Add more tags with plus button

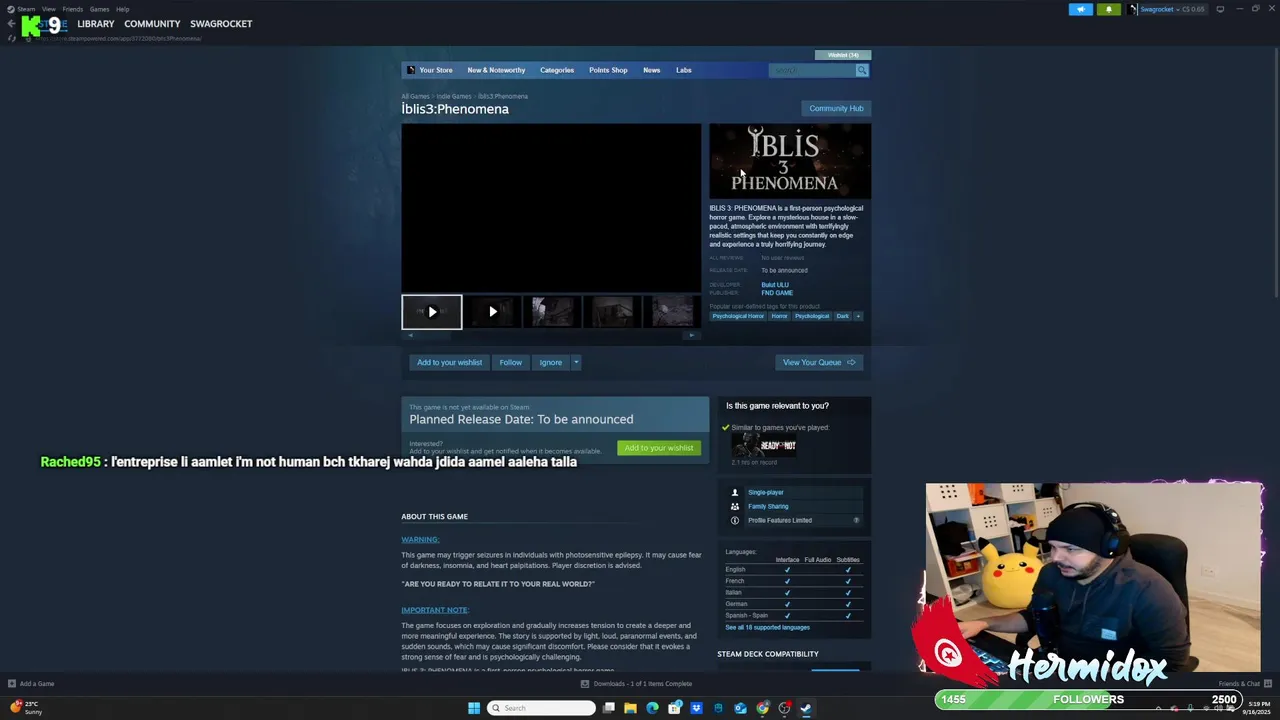pyautogui.click(x=858, y=316)
